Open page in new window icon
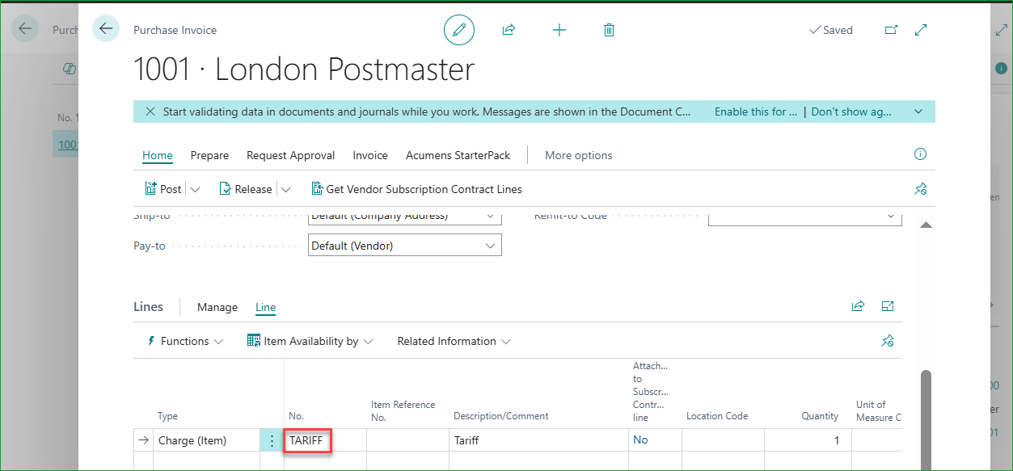1013x471 pixels. click(892, 30)
